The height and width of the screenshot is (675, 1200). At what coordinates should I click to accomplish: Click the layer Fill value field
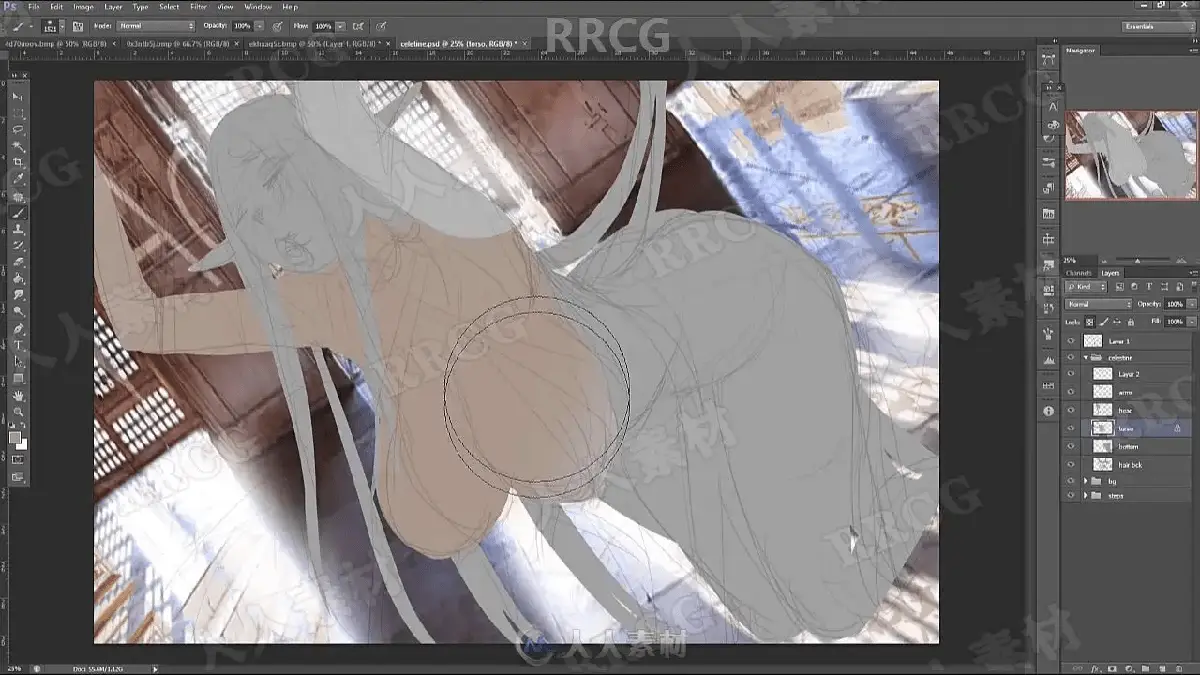(1174, 322)
